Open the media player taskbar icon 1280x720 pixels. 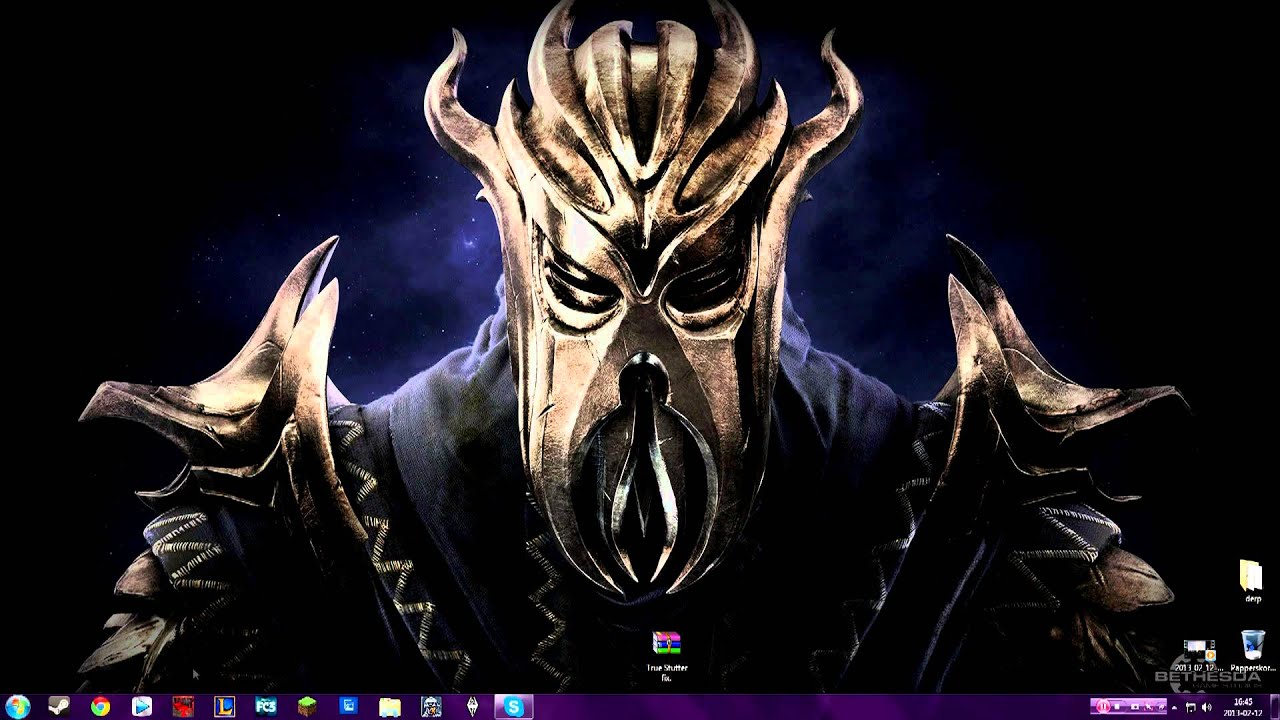[x=142, y=707]
